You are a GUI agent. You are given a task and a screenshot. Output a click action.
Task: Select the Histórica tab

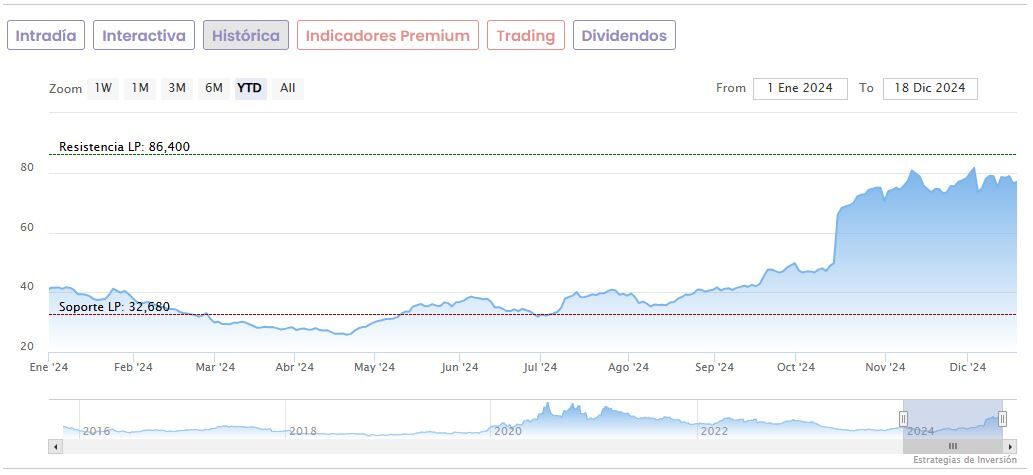(x=246, y=36)
